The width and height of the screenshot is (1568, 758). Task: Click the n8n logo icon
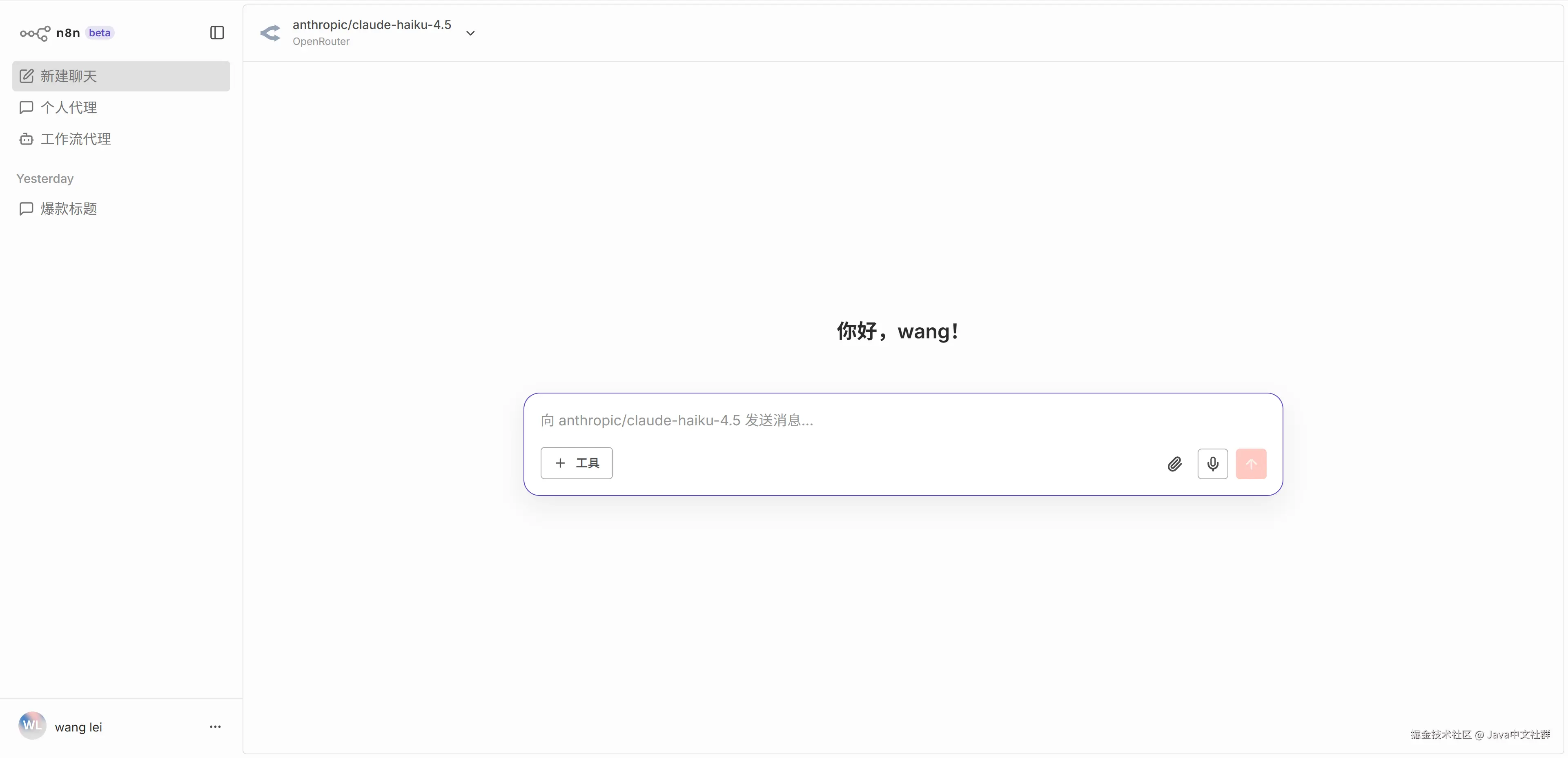[35, 33]
